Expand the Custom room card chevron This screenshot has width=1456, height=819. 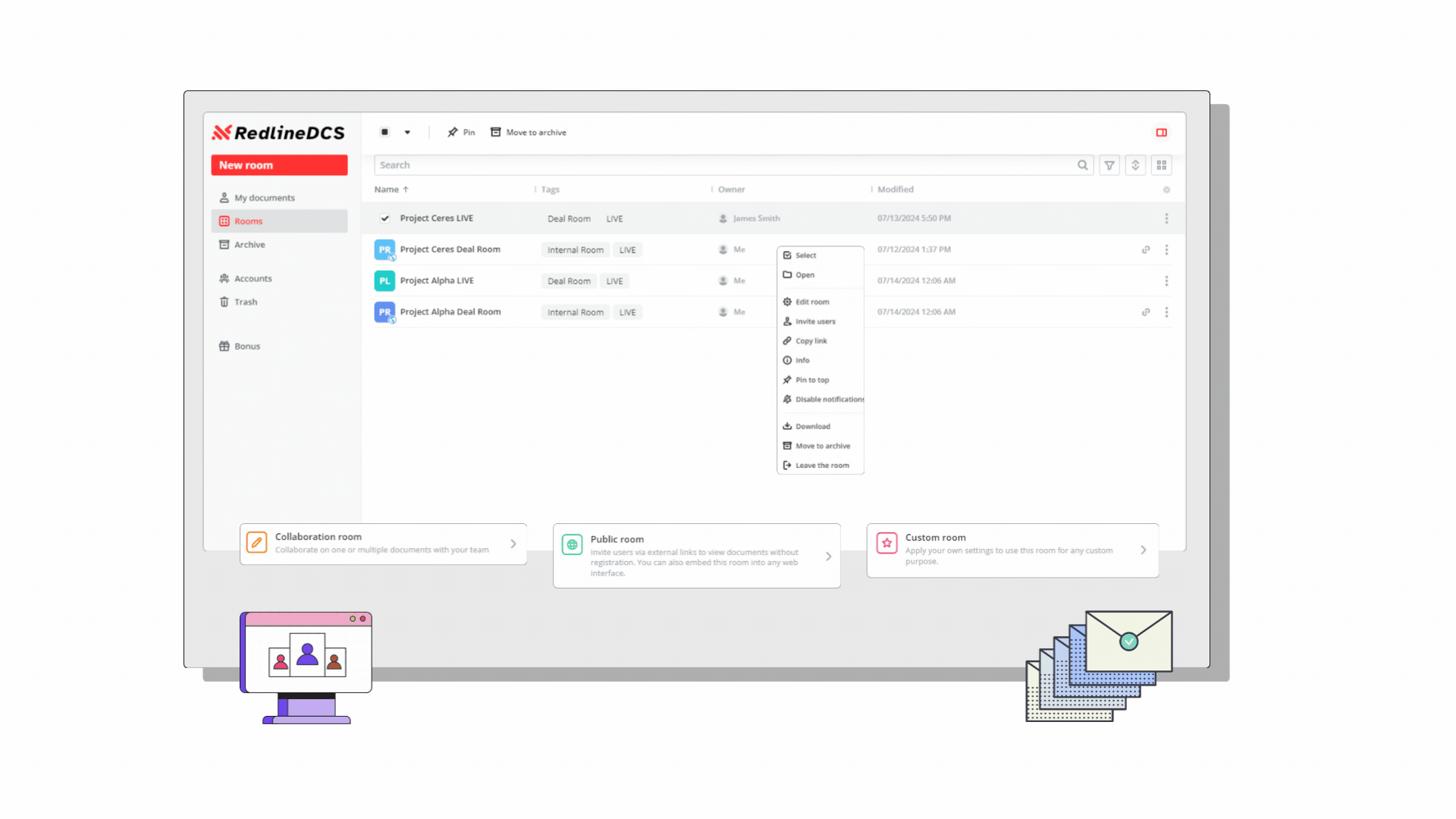(1143, 550)
